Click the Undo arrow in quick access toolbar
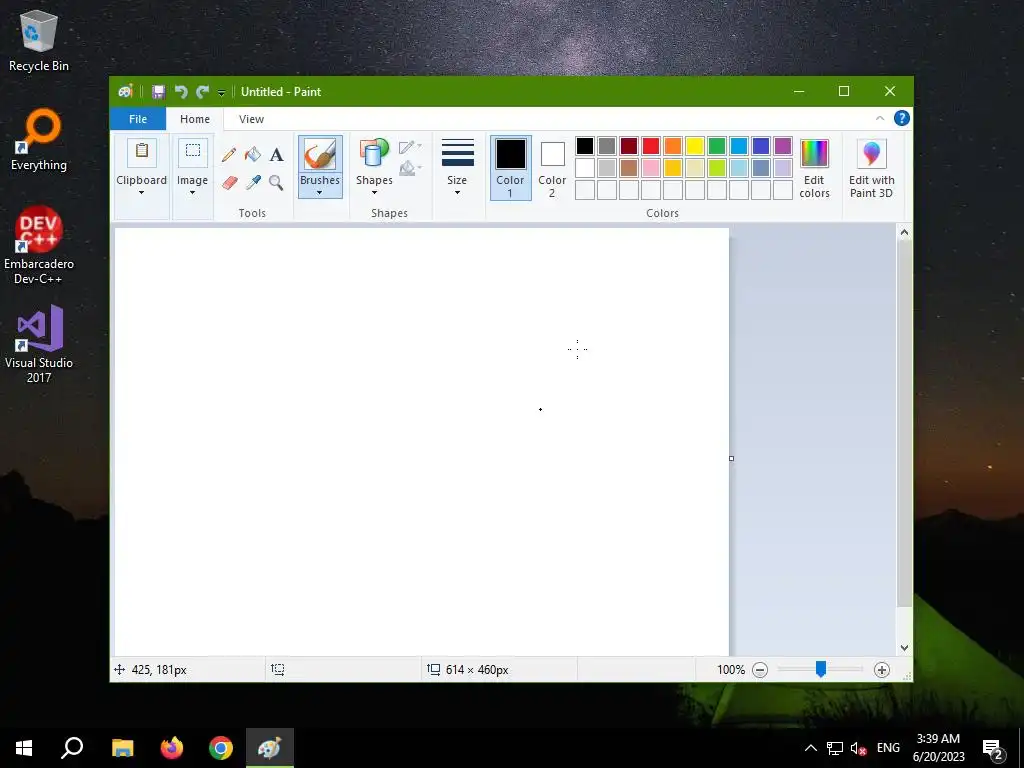 tap(181, 92)
